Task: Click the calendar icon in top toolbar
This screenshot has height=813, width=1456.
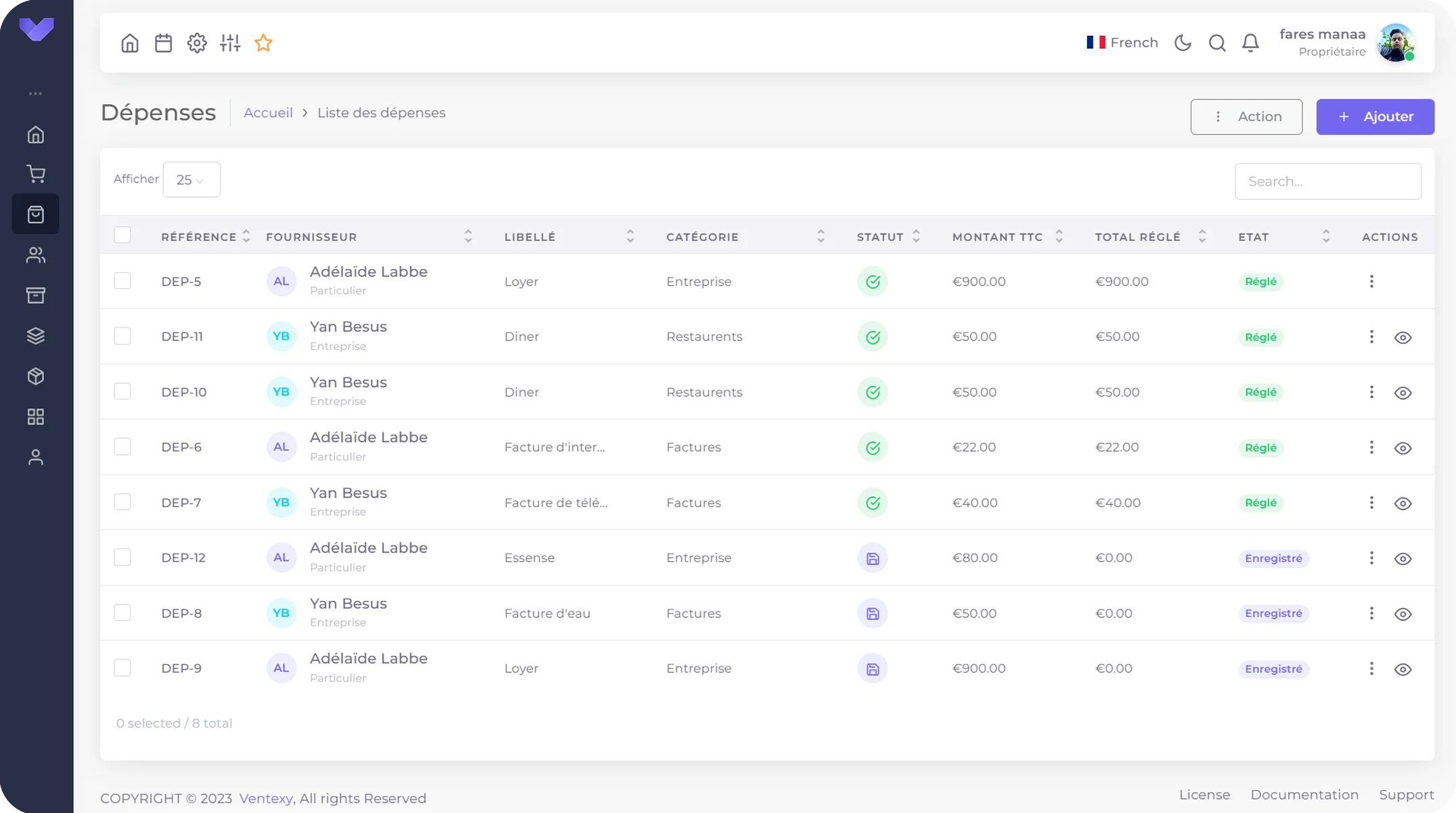Action: coord(163,43)
